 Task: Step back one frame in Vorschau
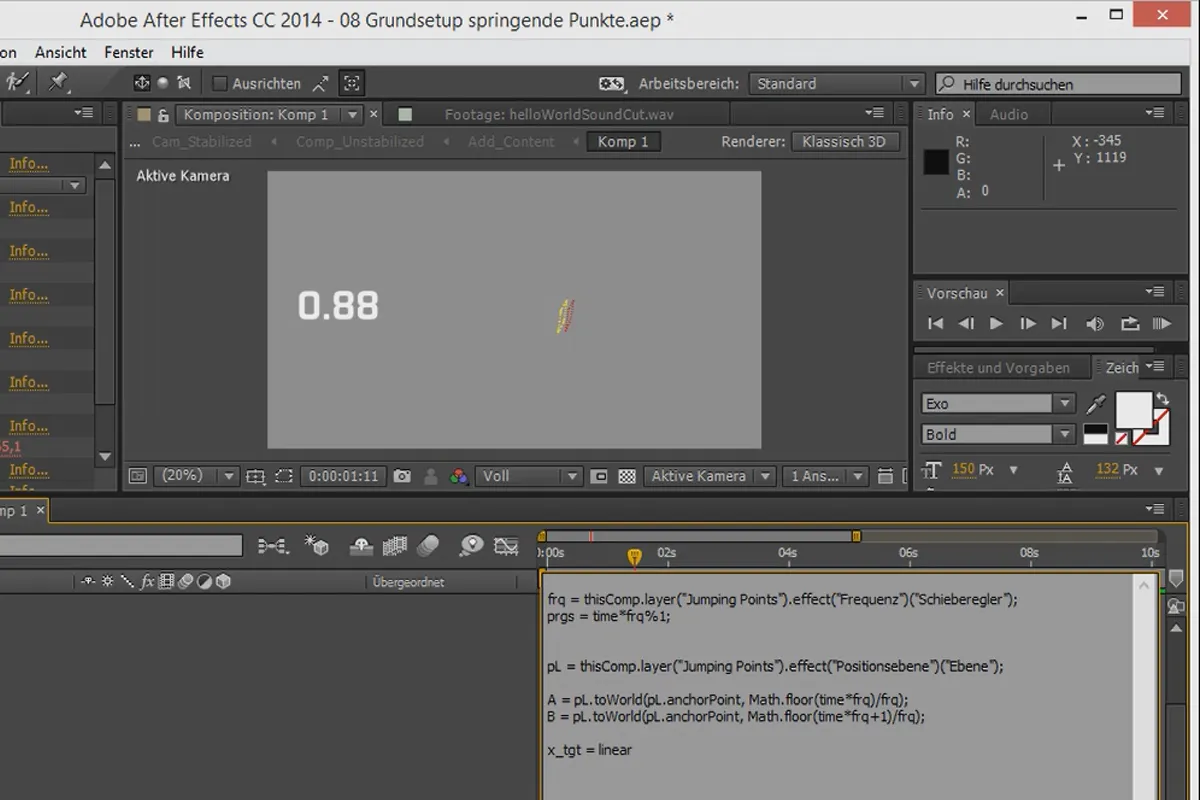click(966, 323)
